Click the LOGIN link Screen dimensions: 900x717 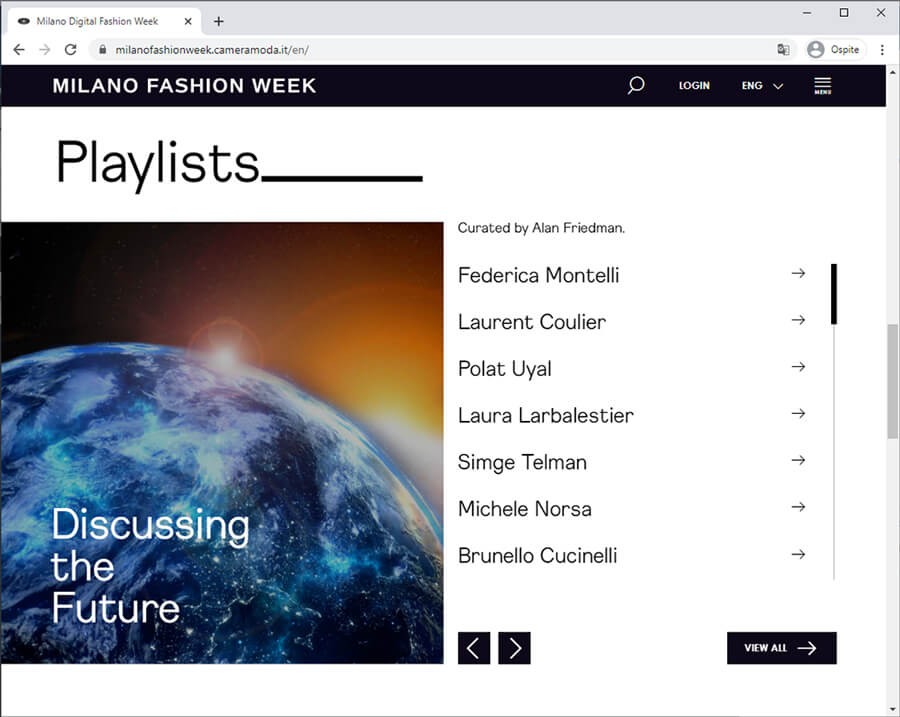click(695, 86)
